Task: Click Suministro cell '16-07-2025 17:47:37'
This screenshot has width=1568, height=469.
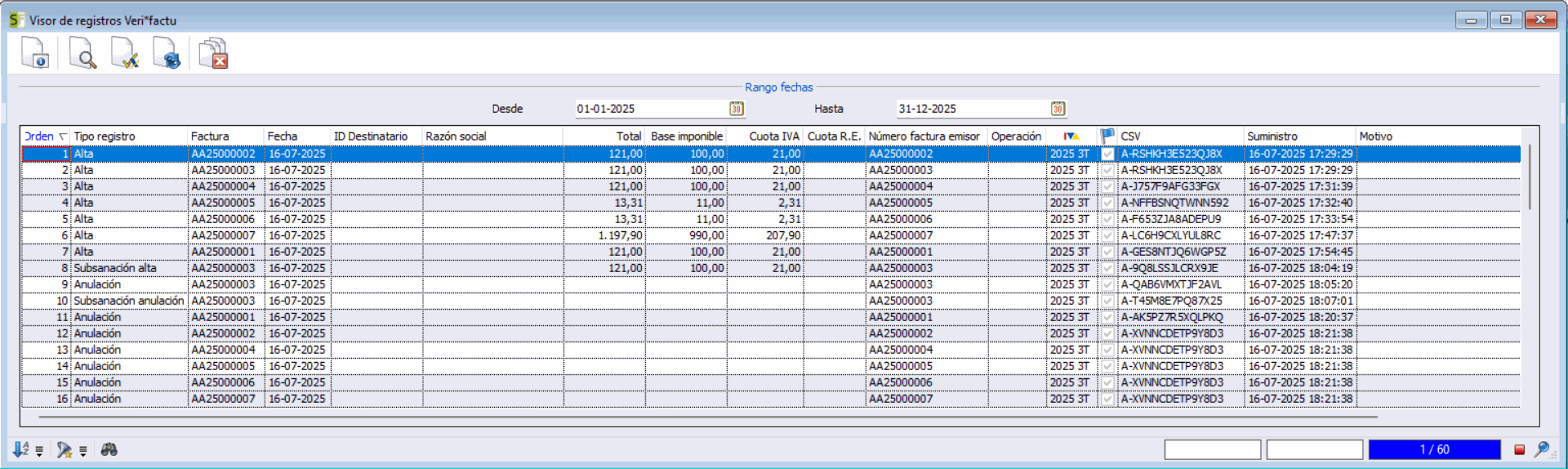Action: click(1300, 235)
